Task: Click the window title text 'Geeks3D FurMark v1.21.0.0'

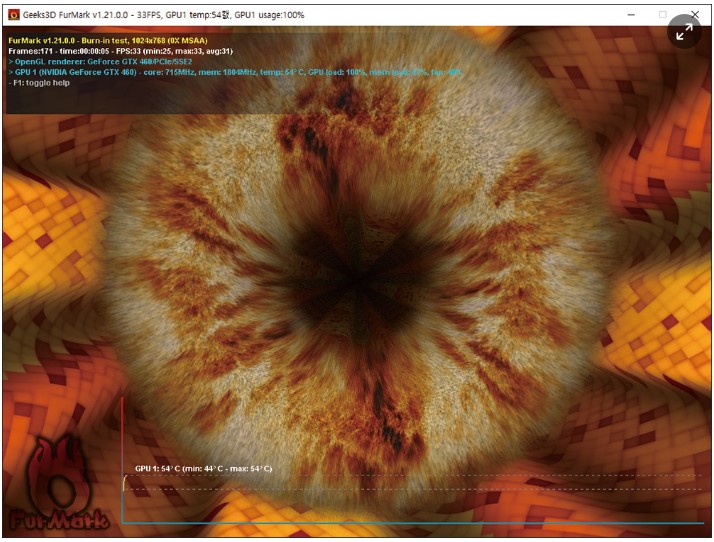Action: click(x=76, y=15)
